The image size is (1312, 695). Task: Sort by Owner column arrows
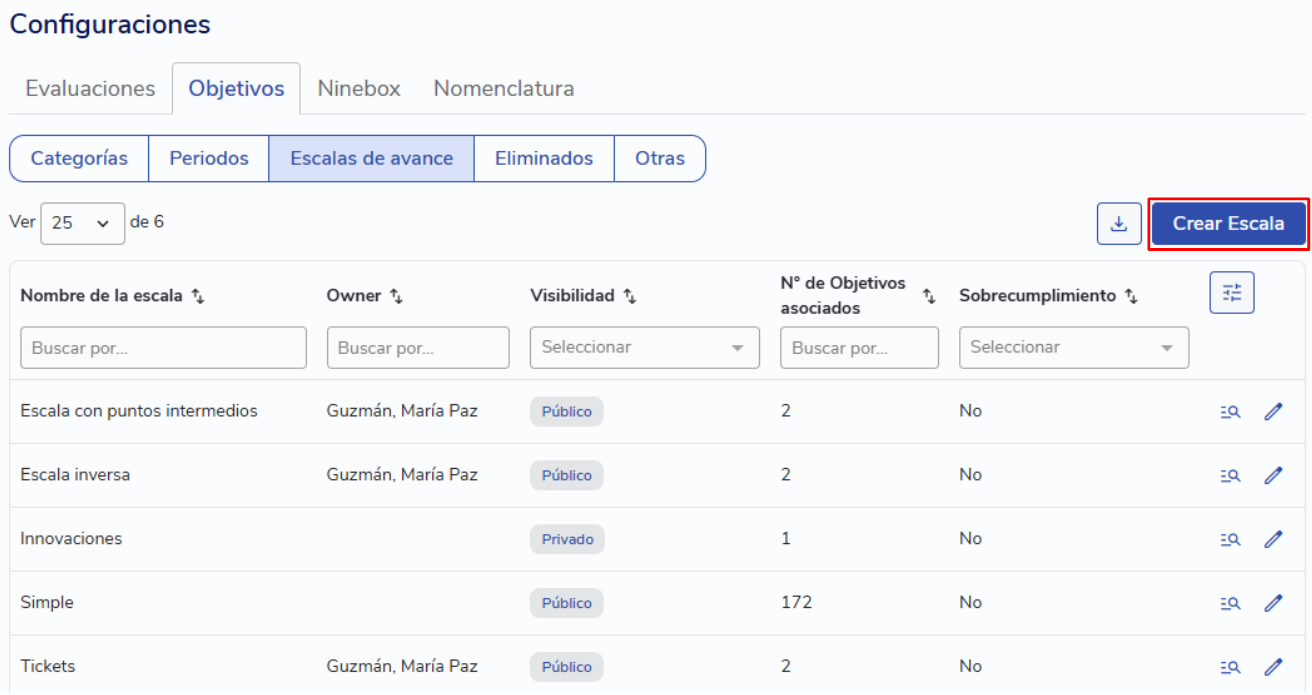tap(396, 296)
